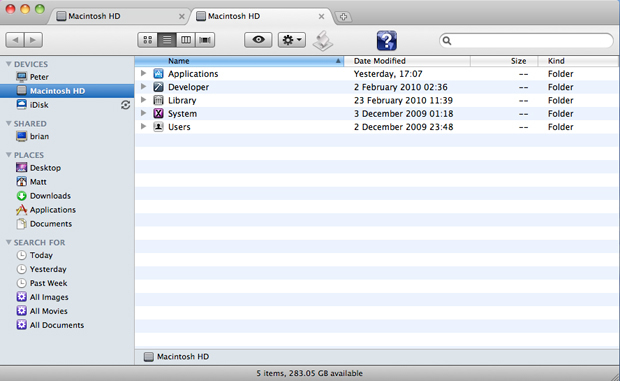Sort by the Size column header
The height and width of the screenshot is (381, 620).
[x=504, y=61]
